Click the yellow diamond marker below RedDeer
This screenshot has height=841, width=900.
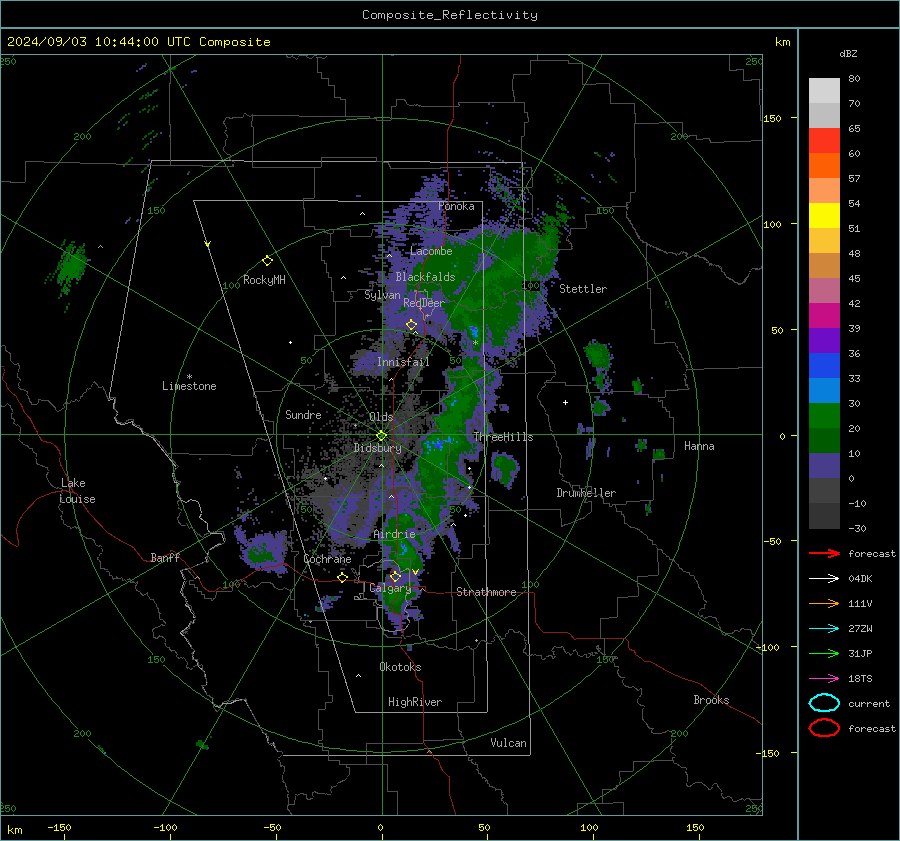pos(412,325)
